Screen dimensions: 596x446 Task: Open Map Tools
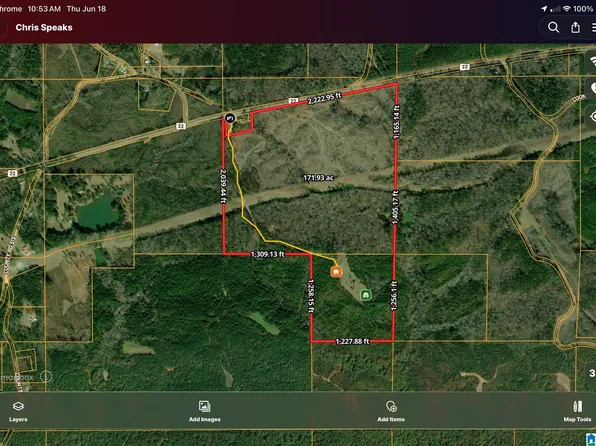(577, 411)
